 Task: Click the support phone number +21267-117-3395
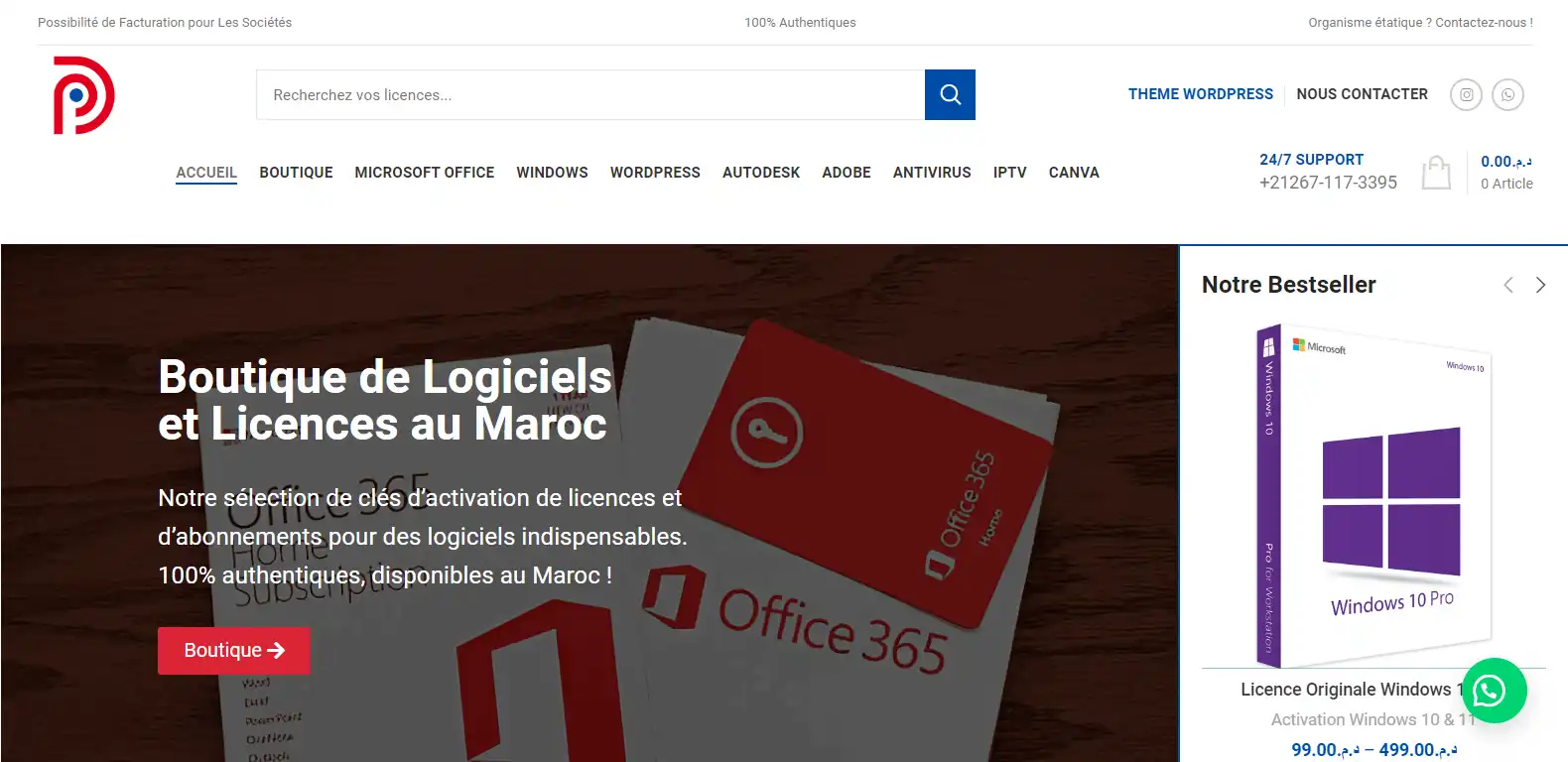[x=1328, y=183]
